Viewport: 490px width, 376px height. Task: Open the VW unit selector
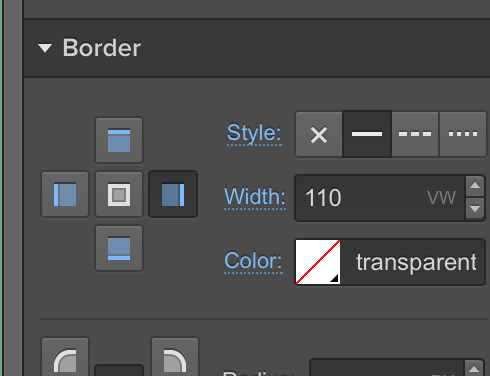point(441,198)
